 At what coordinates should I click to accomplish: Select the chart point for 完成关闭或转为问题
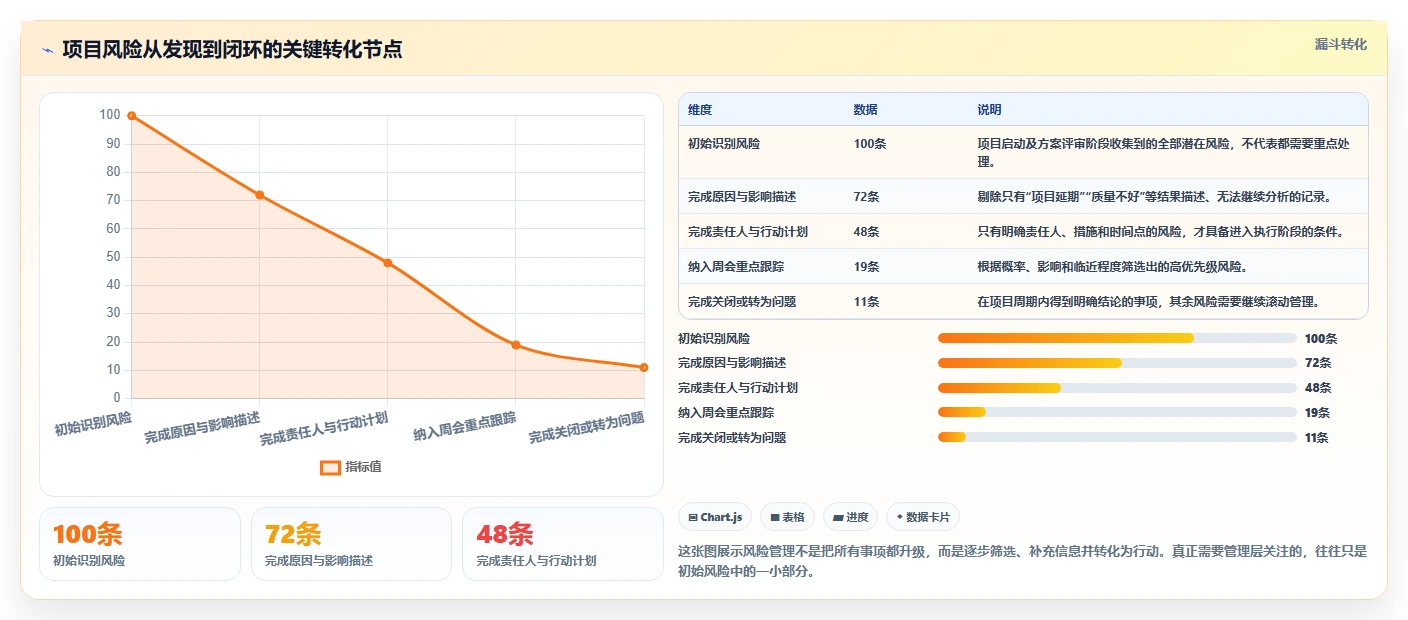(x=643, y=367)
